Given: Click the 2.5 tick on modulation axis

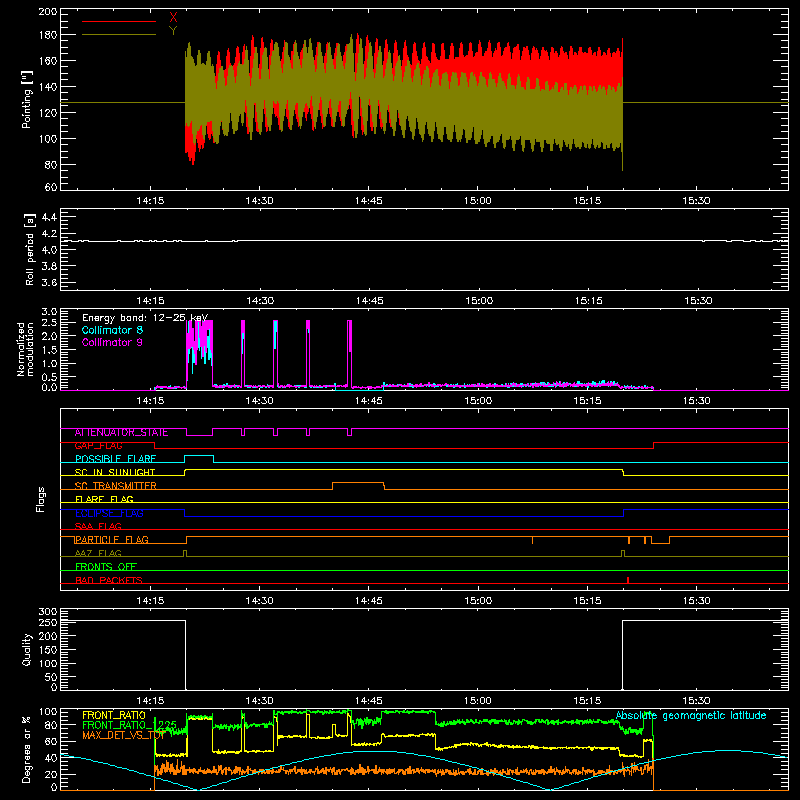Looking at the screenshot, I should (x=49, y=323).
